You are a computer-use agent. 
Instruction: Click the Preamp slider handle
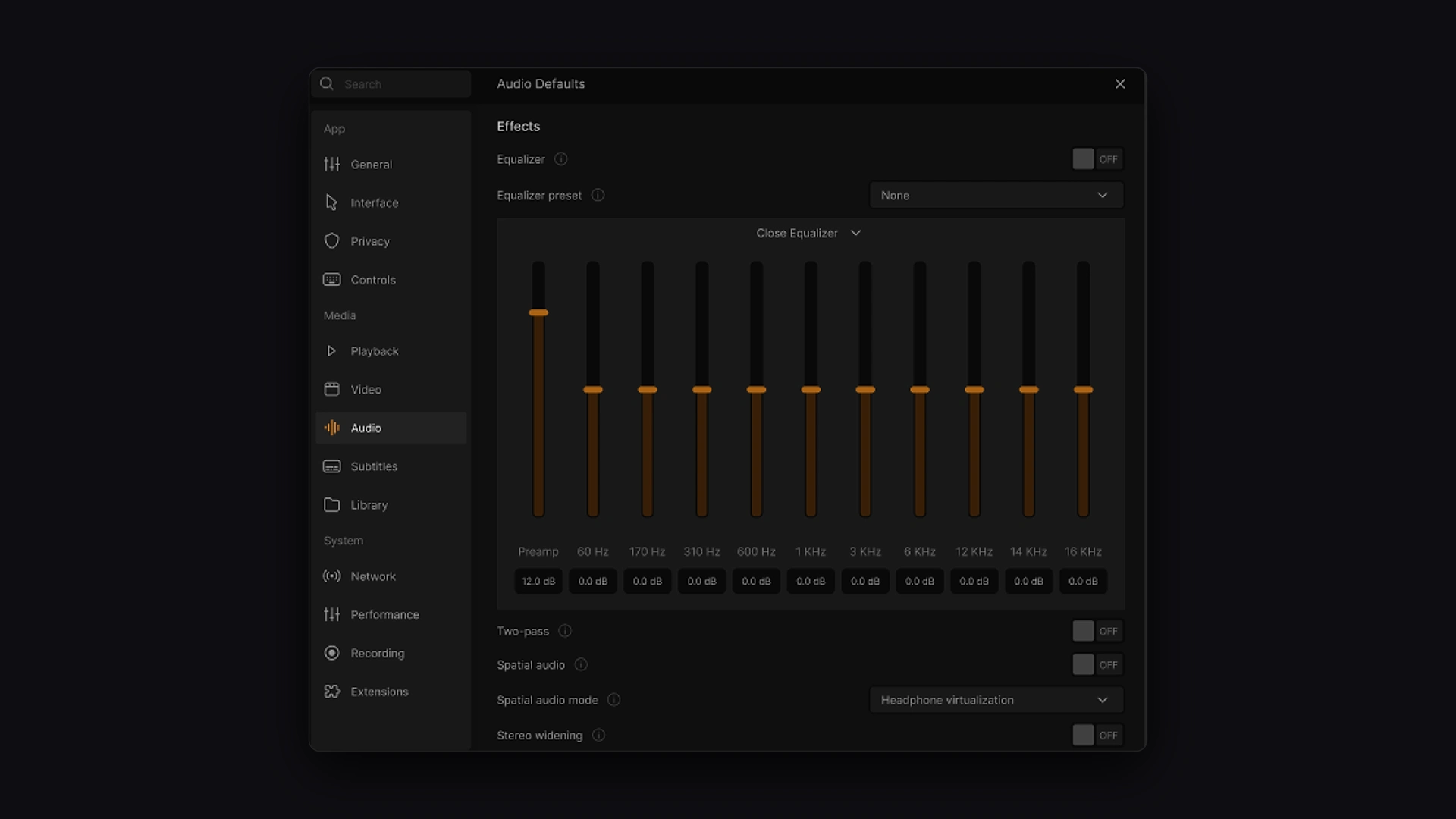pyautogui.click(x=538, y=312)
